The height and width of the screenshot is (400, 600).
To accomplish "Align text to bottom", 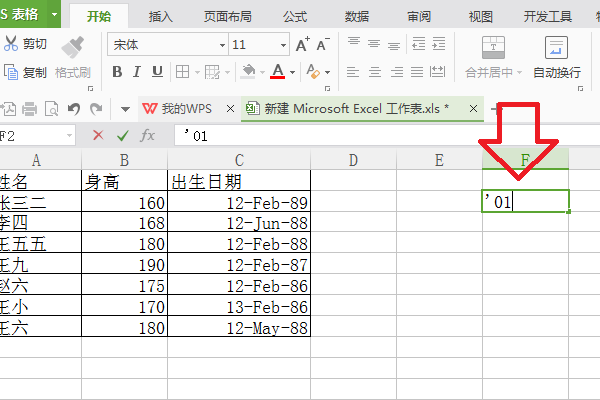I will (394, 46).
